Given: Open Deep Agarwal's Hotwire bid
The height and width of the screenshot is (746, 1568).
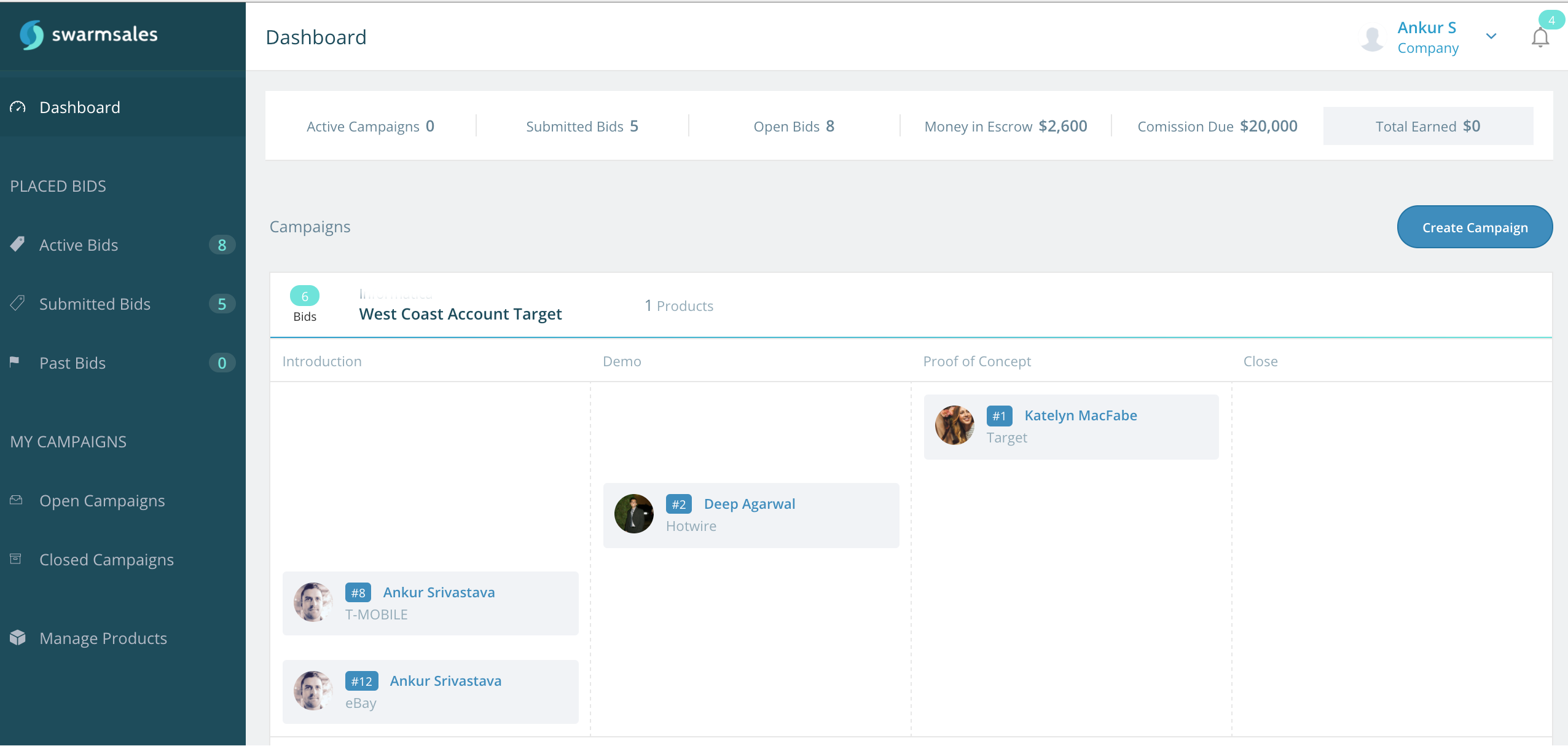Looking at the screenshot, I should click(749, 504).
